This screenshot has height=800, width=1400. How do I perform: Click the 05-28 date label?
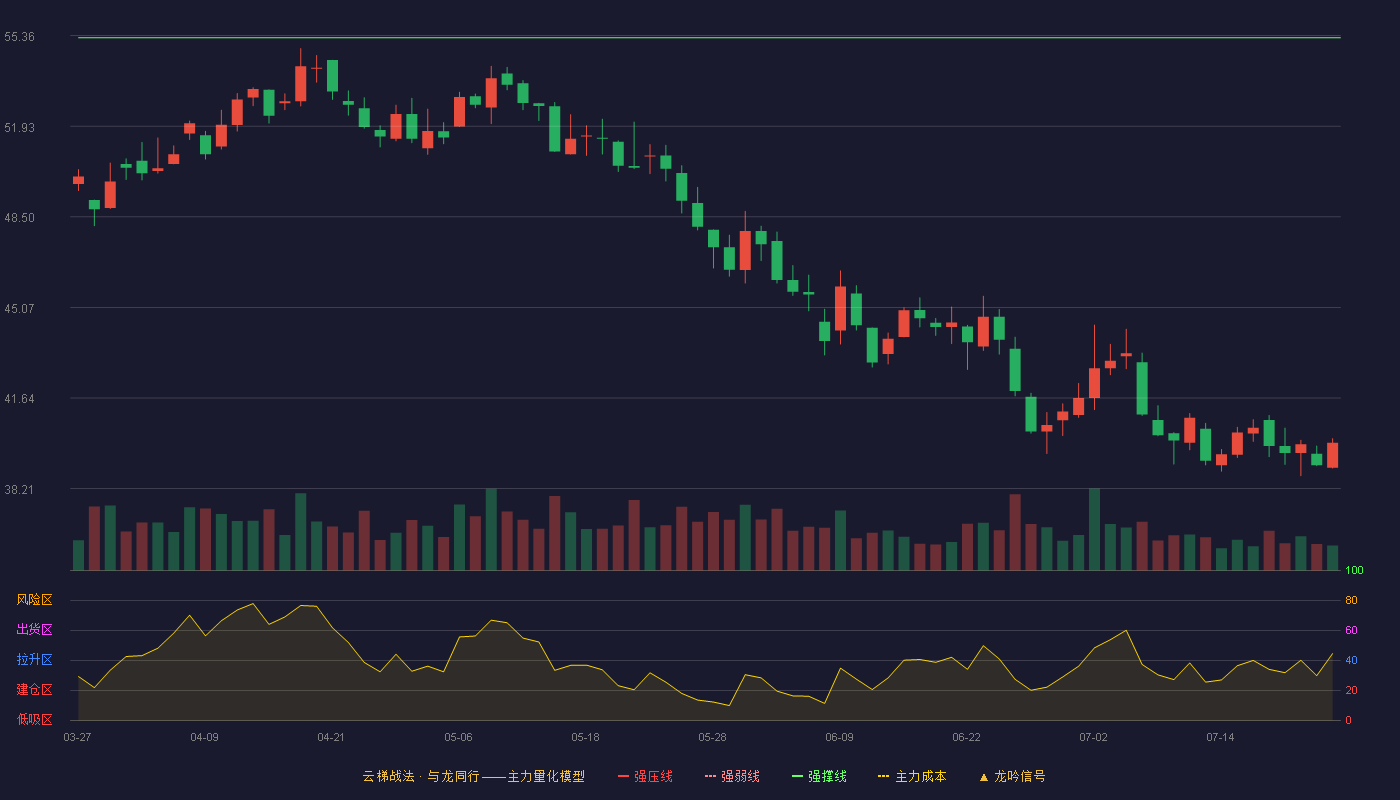click(x=712, y=737)
